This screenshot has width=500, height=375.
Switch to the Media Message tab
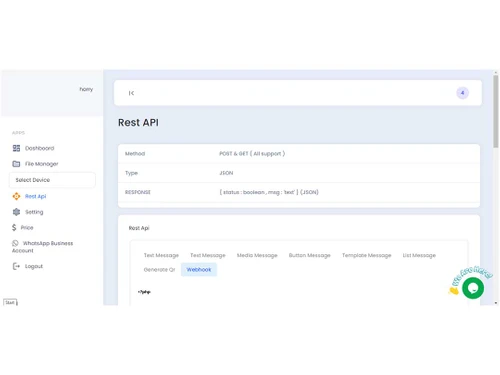tap(257, 255)
